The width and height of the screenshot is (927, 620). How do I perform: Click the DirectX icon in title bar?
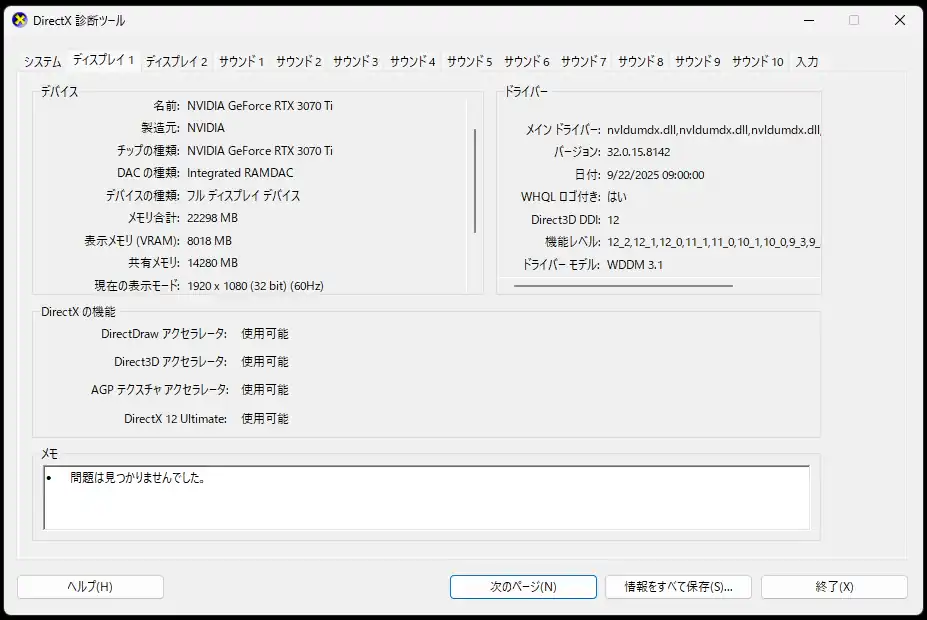(19, 20)
